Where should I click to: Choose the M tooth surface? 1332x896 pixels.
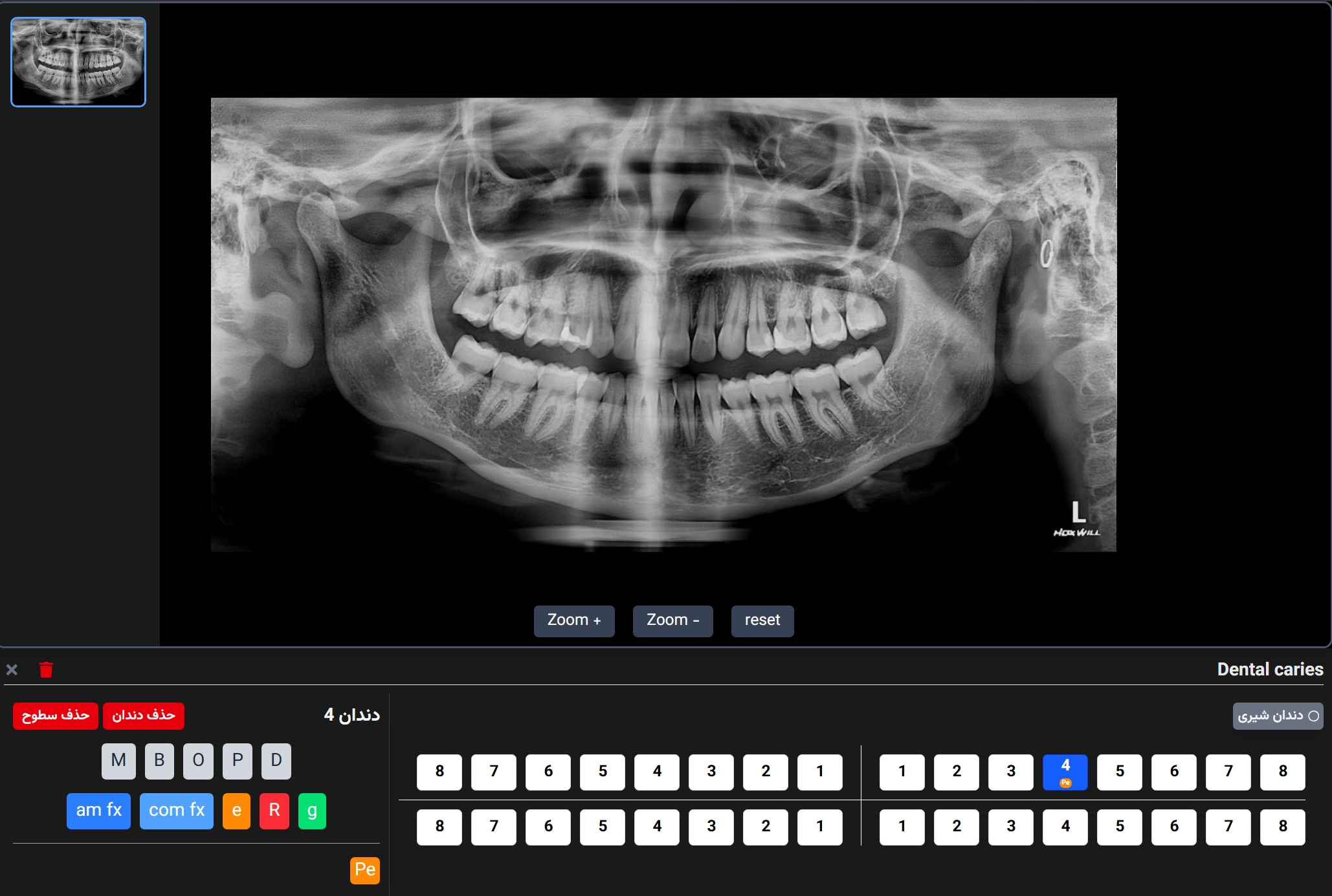(118, 760)
